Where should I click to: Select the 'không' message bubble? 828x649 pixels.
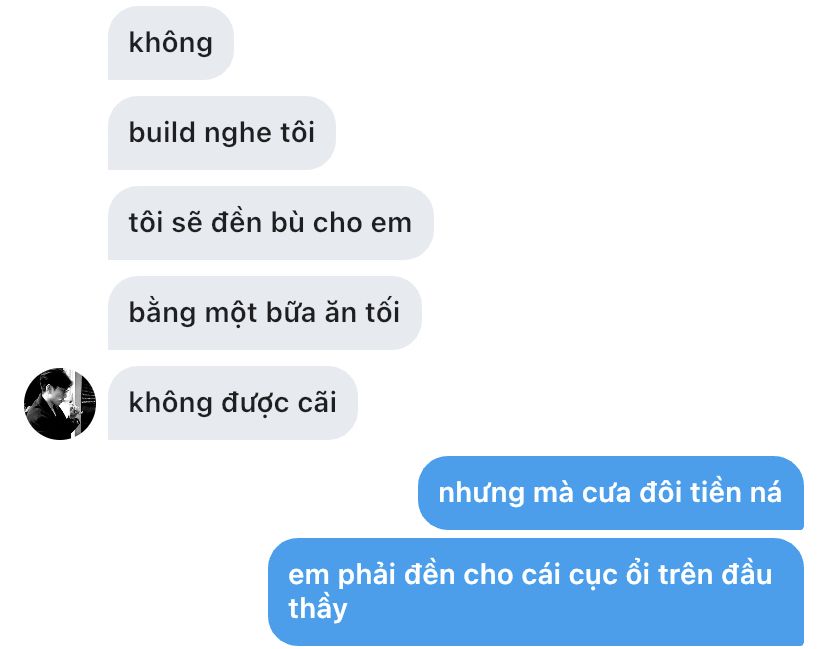tap(171, 43)
